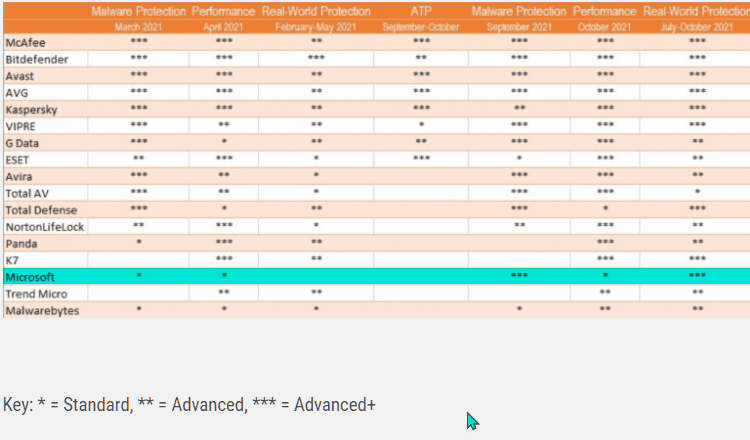Click G Data's April 2021 Performance rating
The height and width of the screenshot is (440, 750).
(224, 142)
